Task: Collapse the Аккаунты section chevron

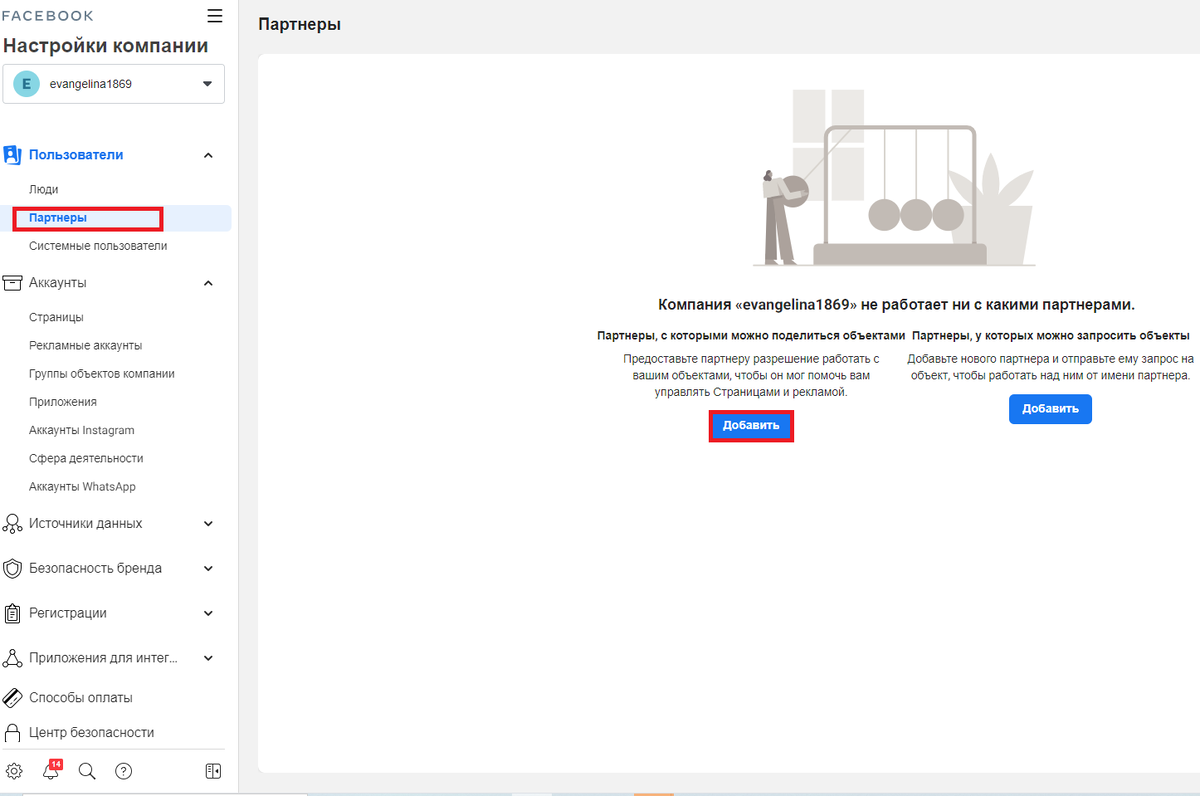Action: (x=208, y=283)
